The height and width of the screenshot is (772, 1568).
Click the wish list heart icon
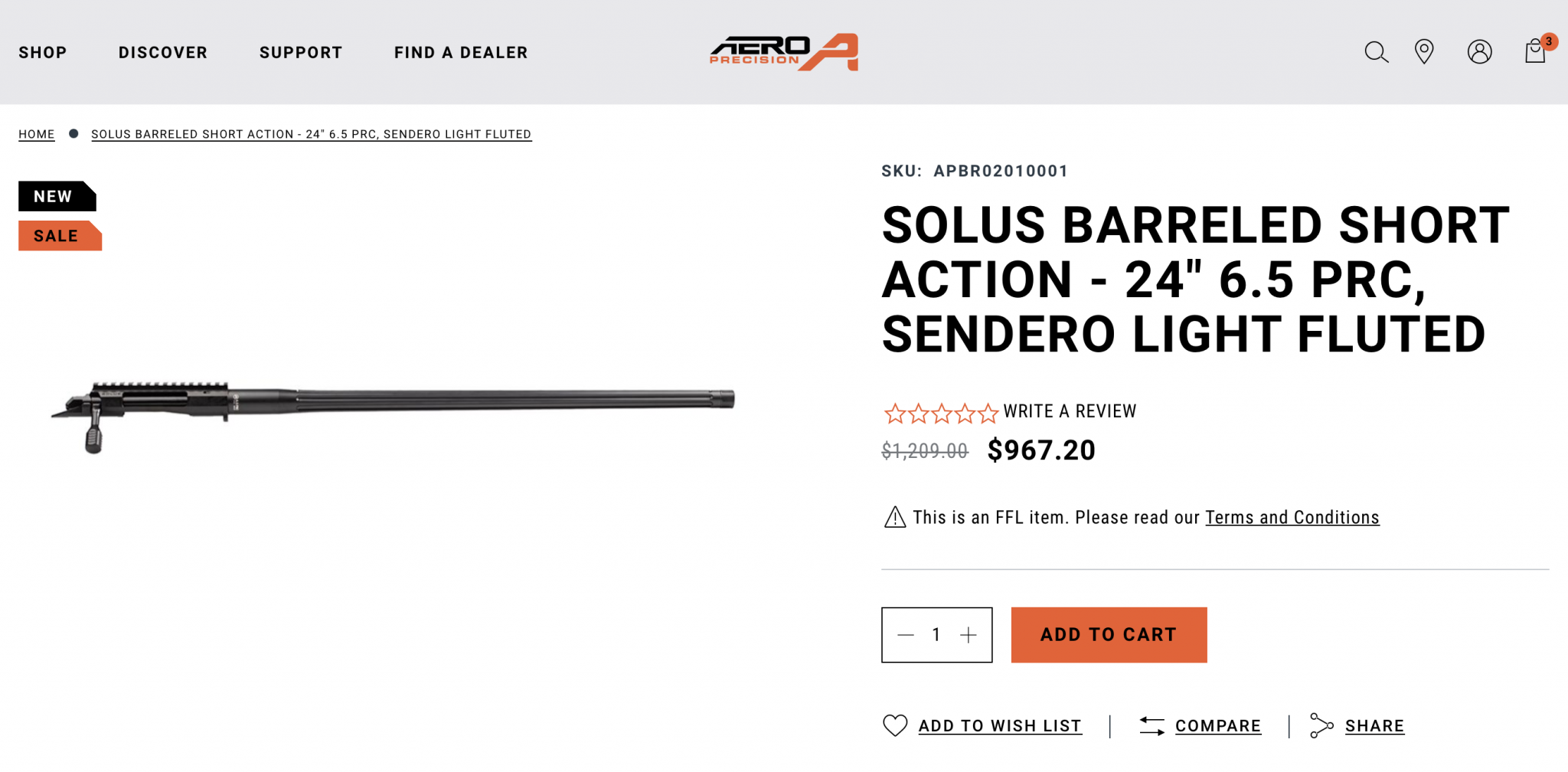click(895, 725)
